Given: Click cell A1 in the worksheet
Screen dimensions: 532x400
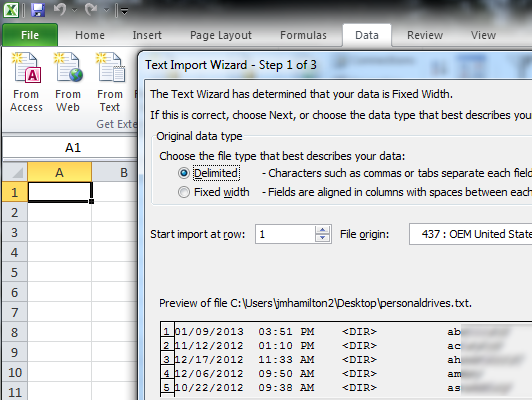Looking at the screenshot, I should point(59,192).
